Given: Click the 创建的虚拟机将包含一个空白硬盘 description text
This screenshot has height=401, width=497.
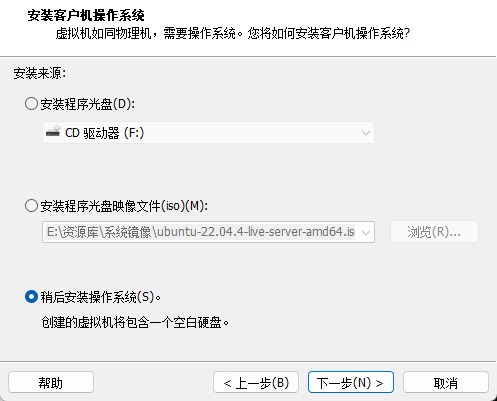Looking at the screenshot, I should coord(135,322).
